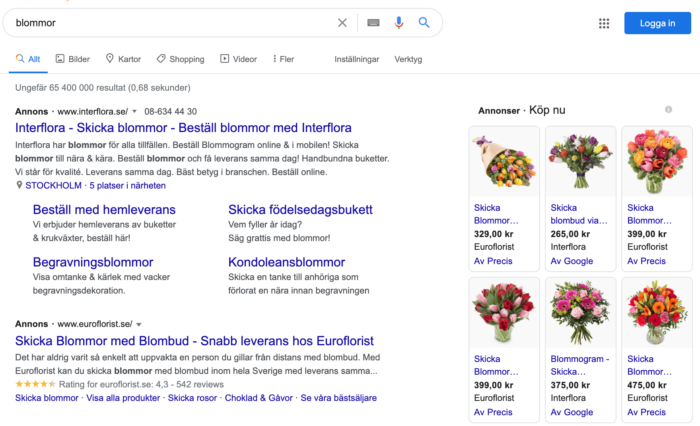
Task: Open the Beställ med hemleverans sitelink
Action: click(x=104, y=209)
